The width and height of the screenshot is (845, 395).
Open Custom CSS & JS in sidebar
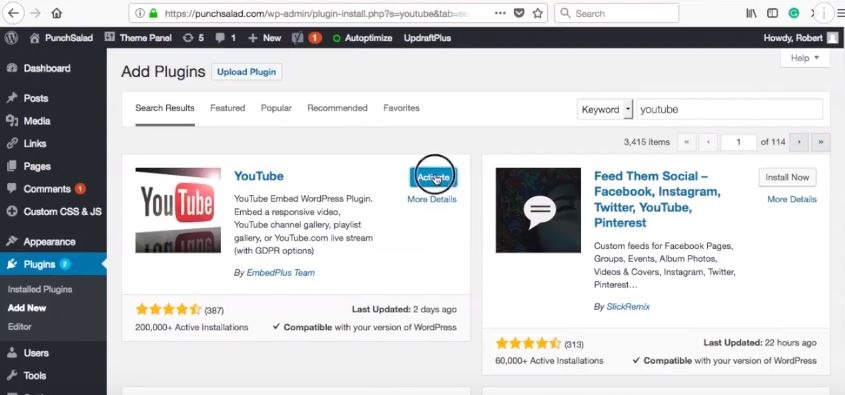(53, 212)
